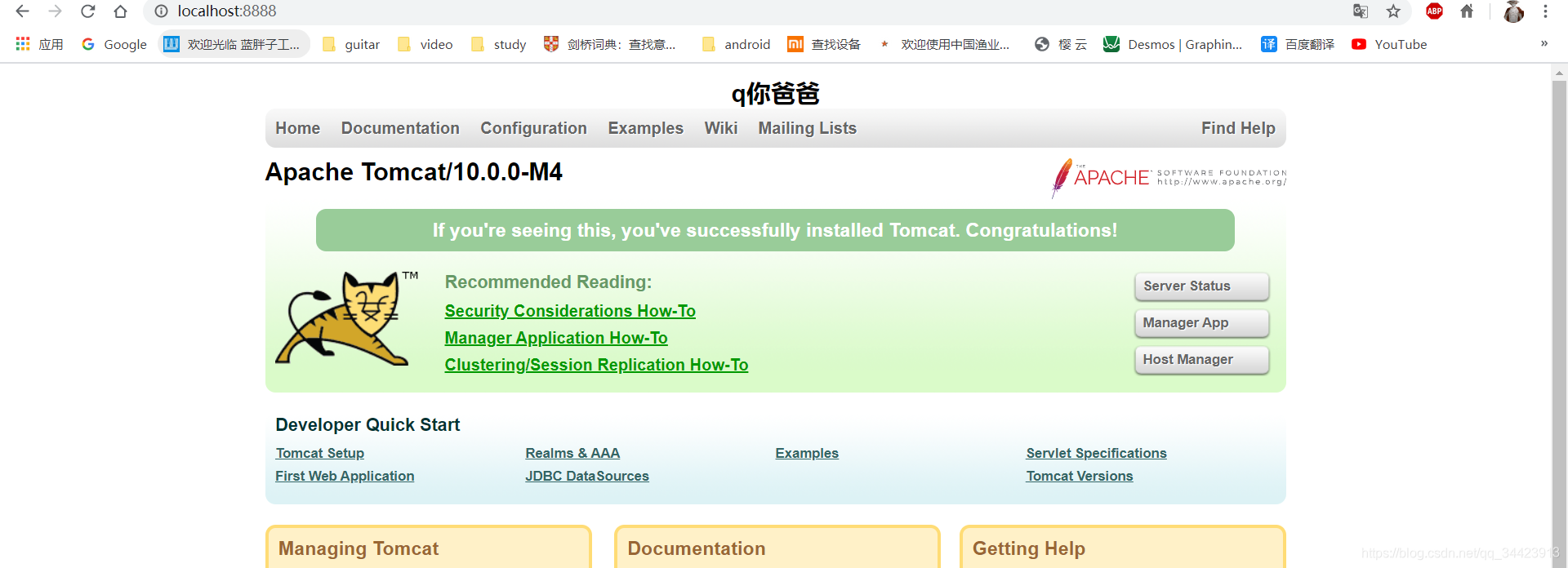Open Configuration in nav bar

(x=533, y=128)
